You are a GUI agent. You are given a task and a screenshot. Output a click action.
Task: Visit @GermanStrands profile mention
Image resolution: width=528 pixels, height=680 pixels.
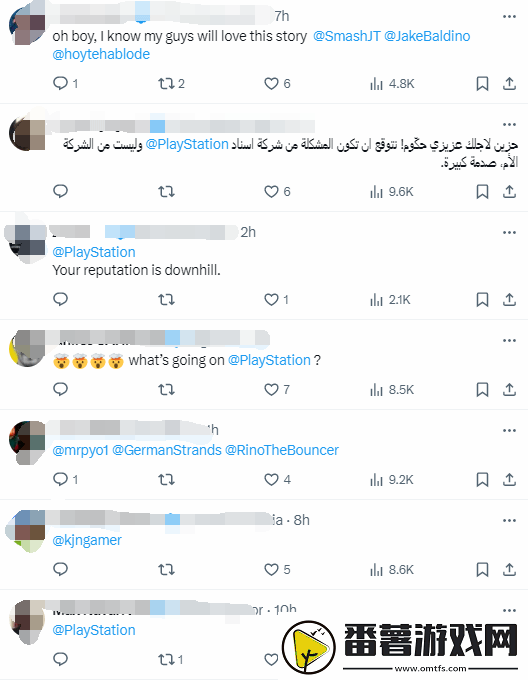(167, 450)
